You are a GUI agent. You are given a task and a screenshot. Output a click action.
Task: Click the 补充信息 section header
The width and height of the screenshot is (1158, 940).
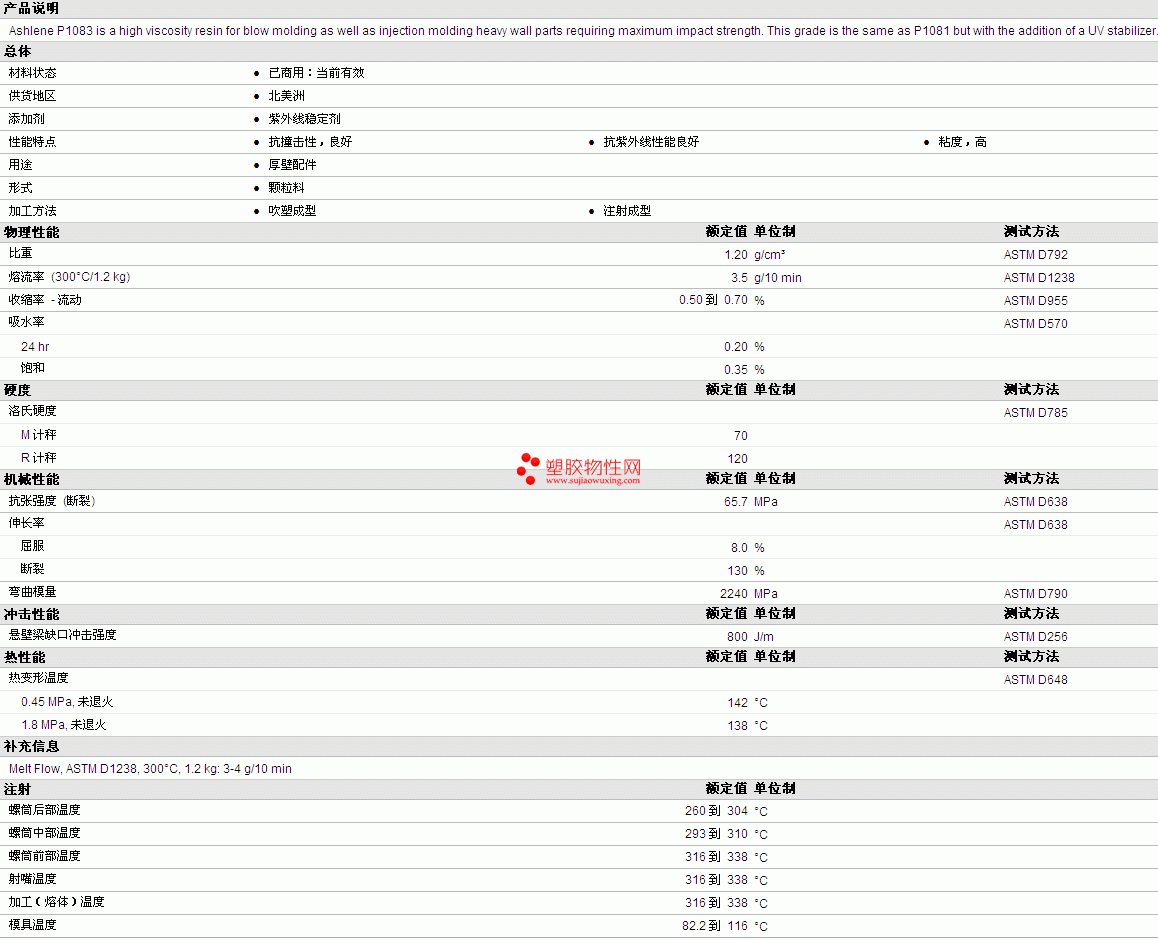32,747
